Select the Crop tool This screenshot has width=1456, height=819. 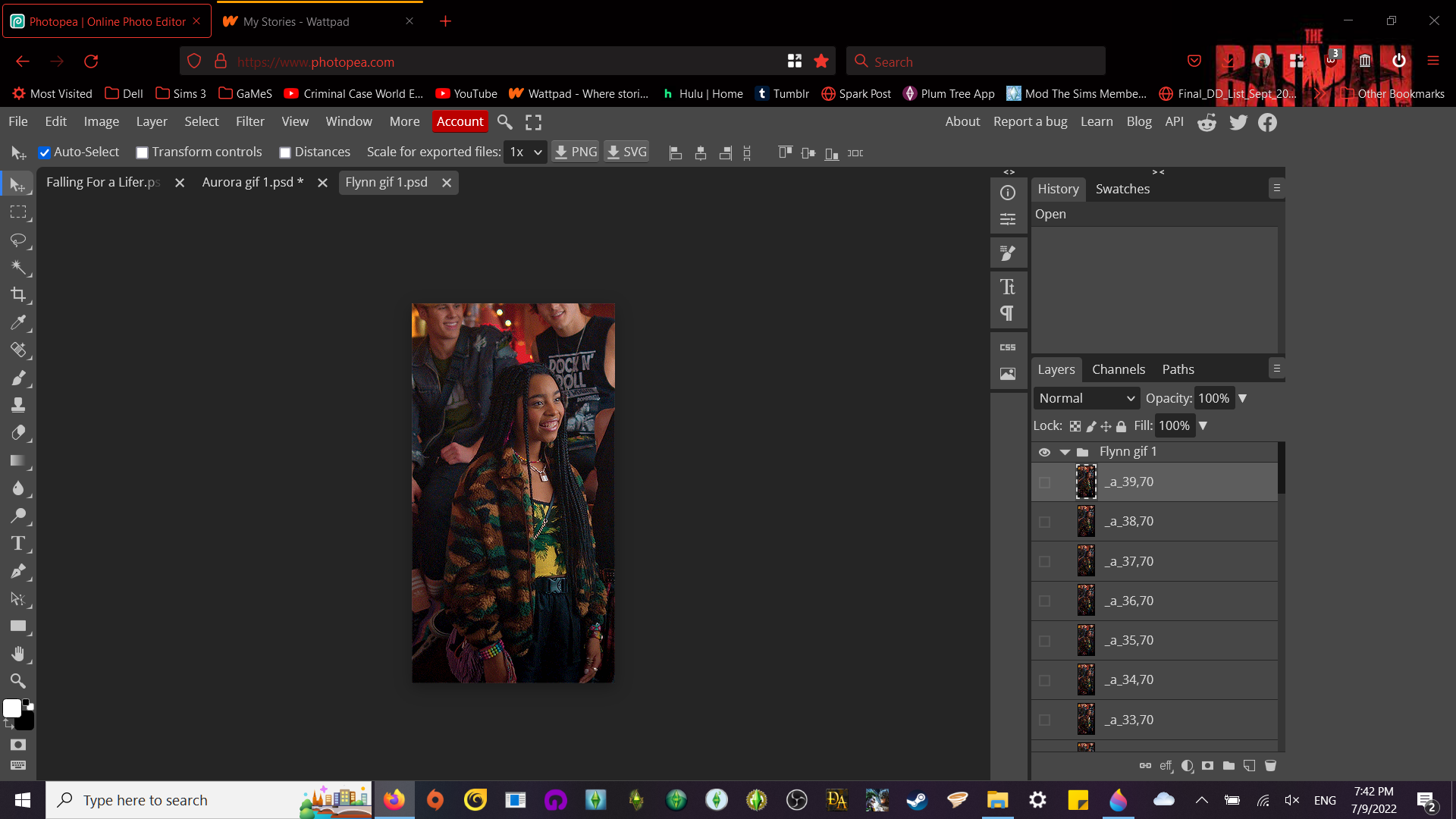(18, 295)
